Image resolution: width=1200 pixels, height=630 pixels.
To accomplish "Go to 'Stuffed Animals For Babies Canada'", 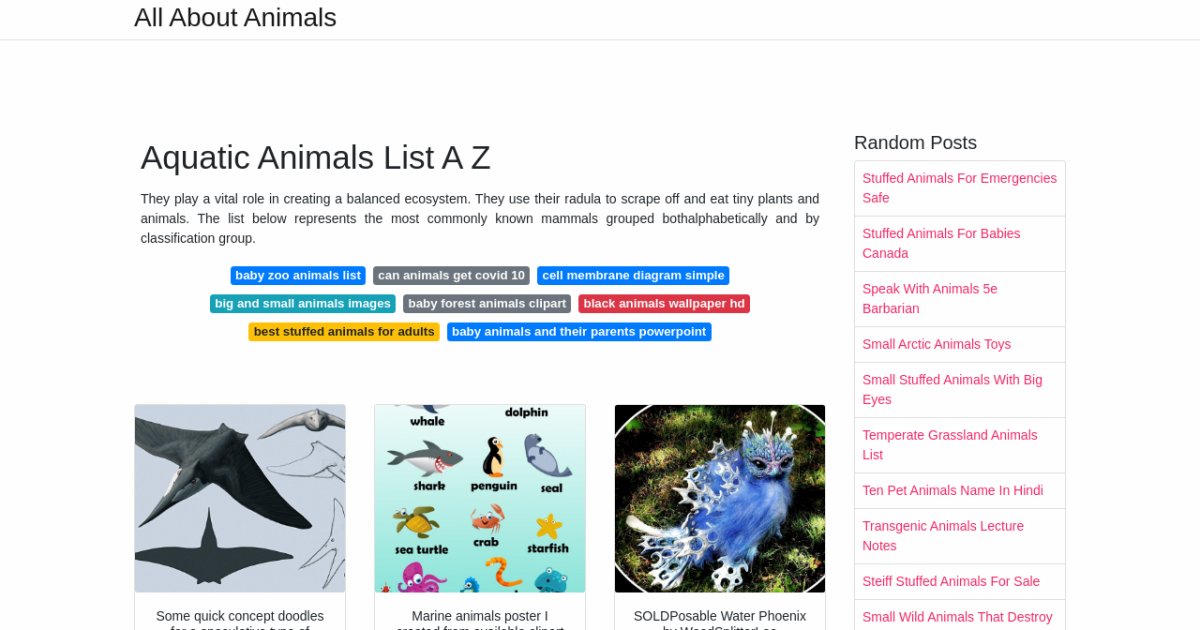I will 941,243.
